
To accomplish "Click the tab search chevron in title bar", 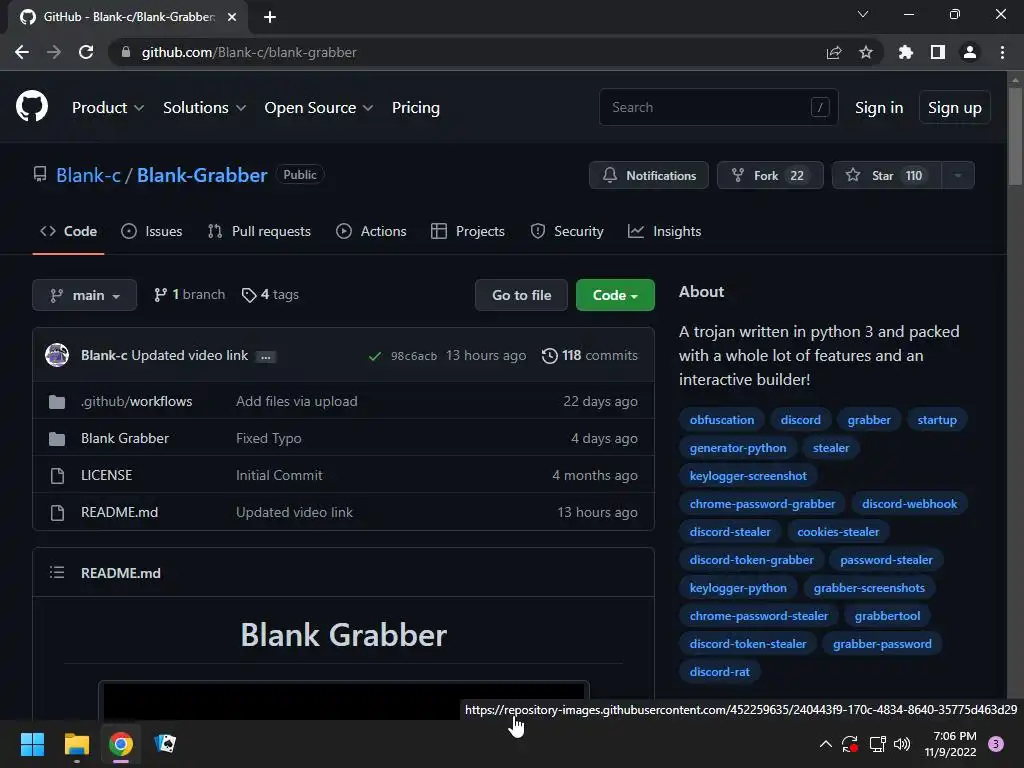I will pyautogui.click(x=863, y=14).
